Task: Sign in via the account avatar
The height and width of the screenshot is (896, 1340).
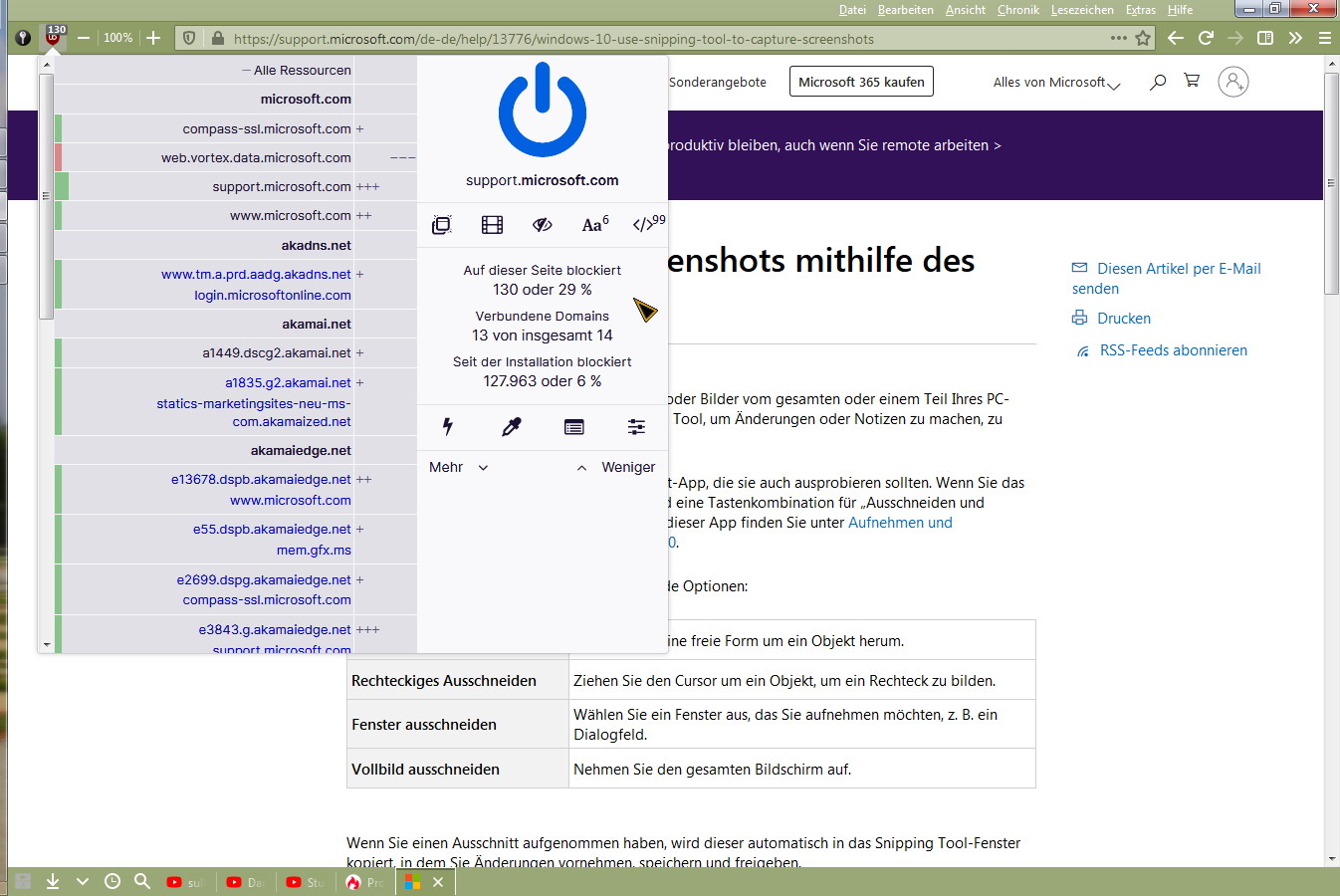Action: point(1233,82)
